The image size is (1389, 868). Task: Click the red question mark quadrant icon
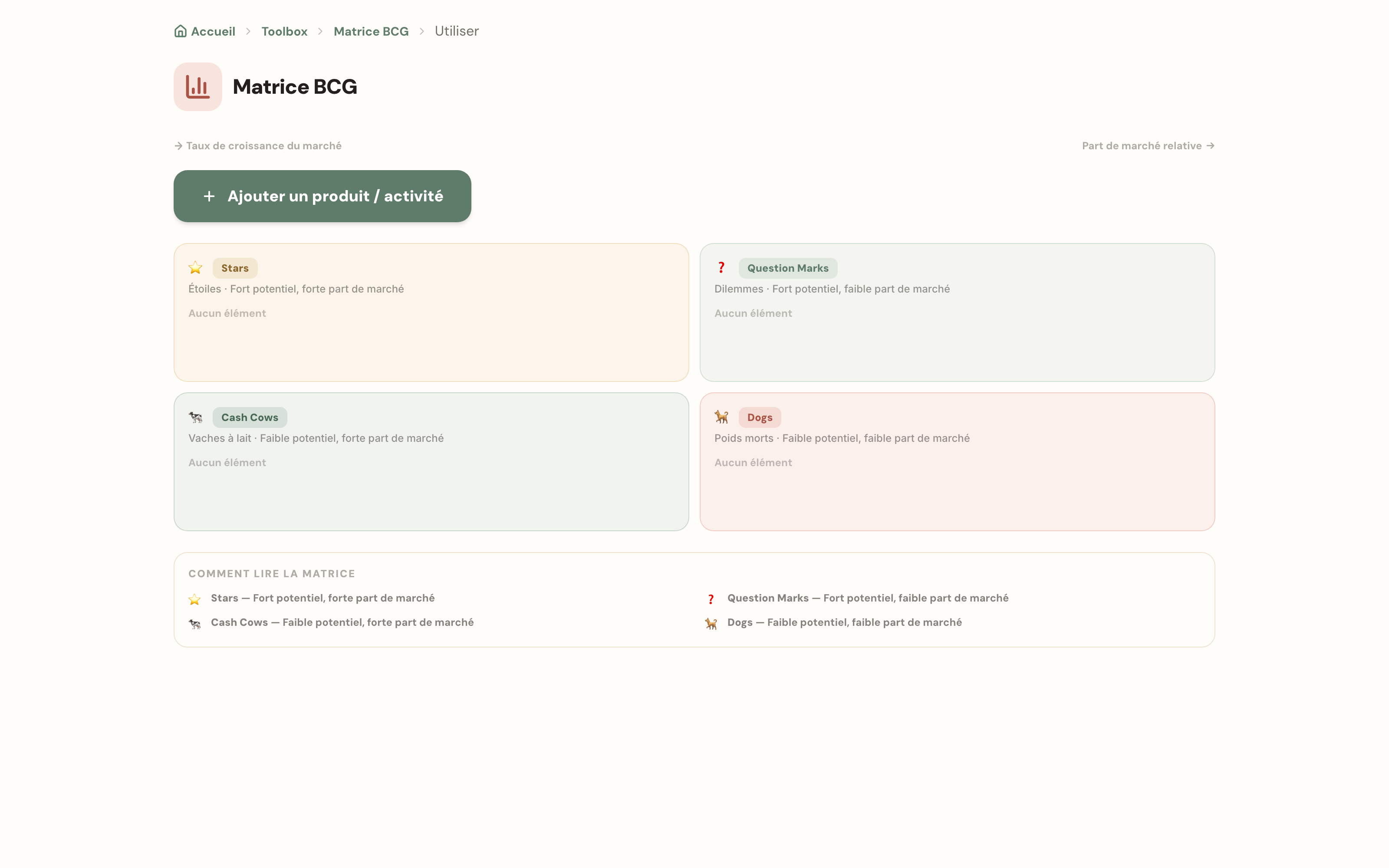click(721, 267)
